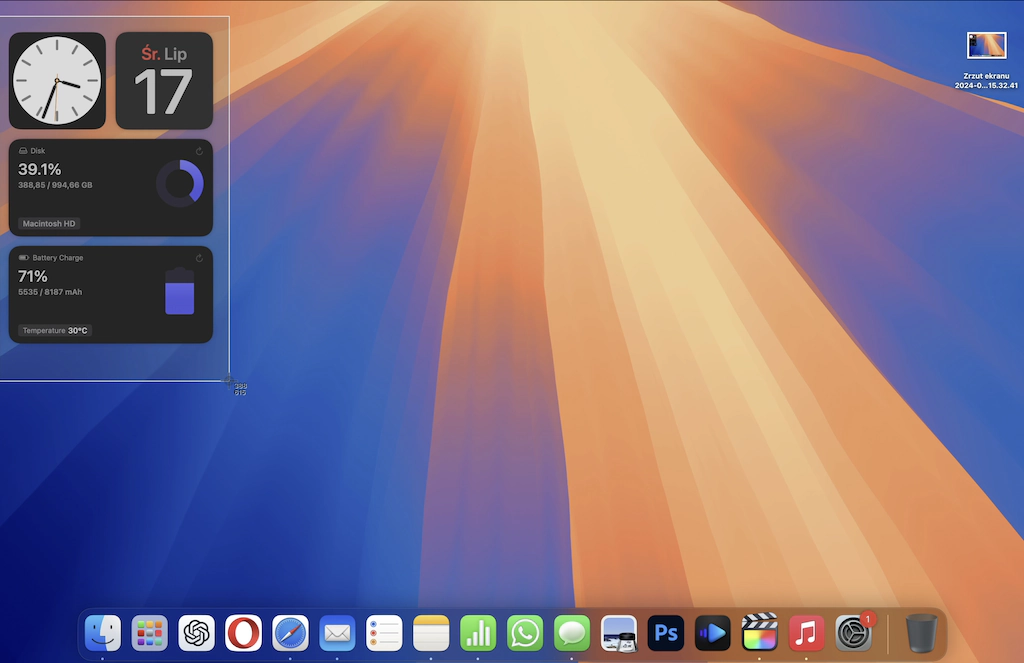
Task: Open System Settings with notification badge
Action: coord(854,633)
